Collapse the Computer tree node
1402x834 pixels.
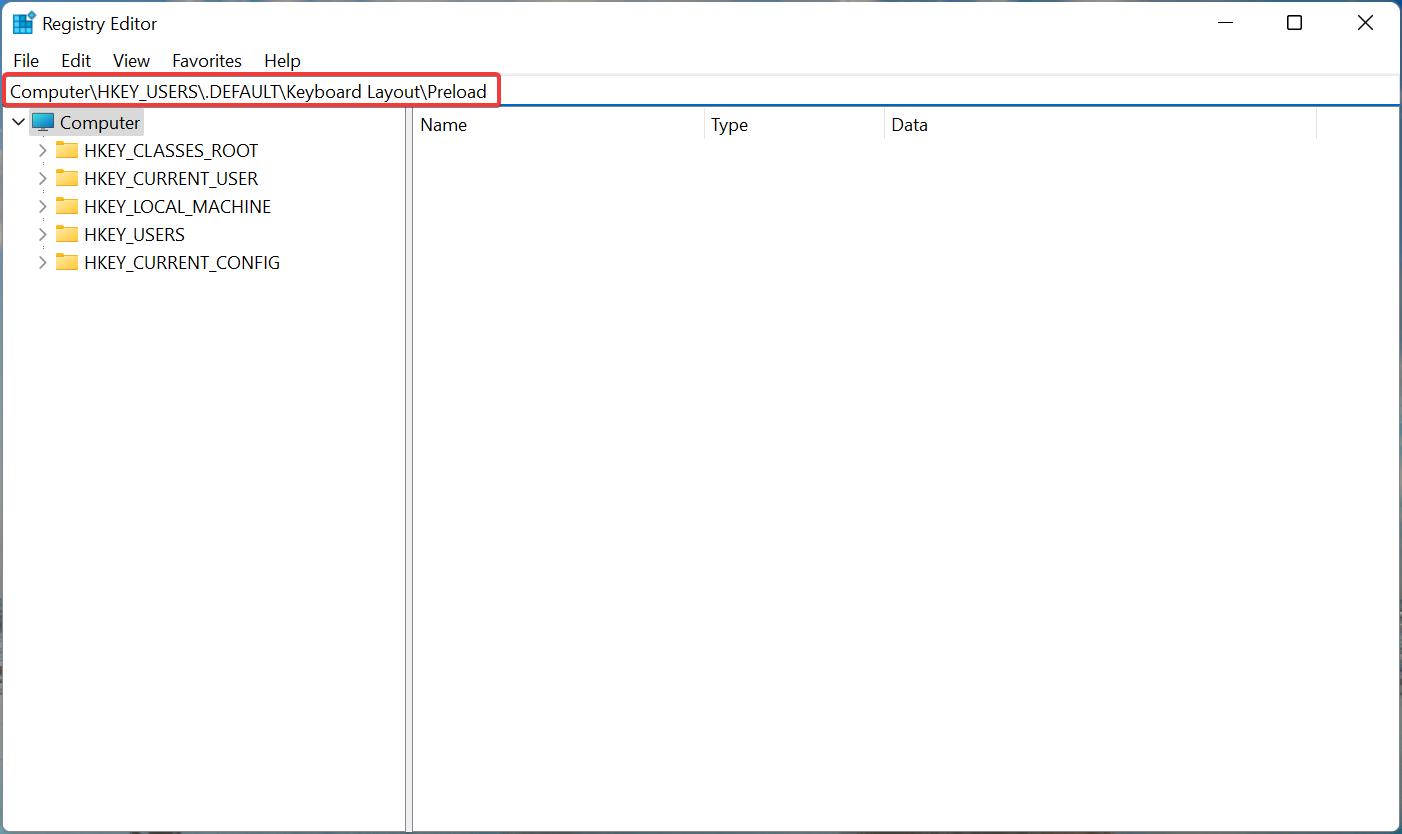[18, 122]
